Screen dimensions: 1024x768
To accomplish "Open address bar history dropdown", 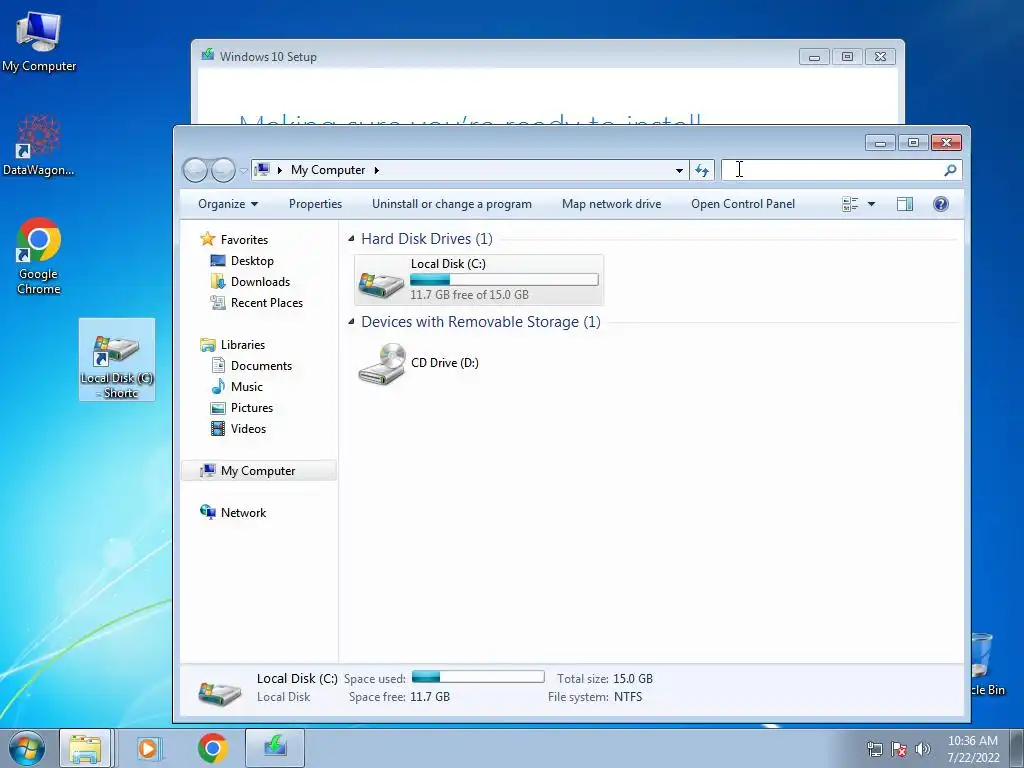I will coord(679,170).
